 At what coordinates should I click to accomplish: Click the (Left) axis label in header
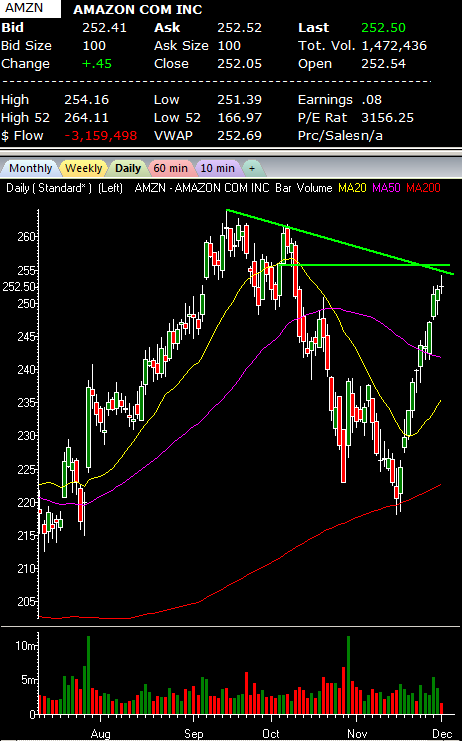click(x=111, y=188)
